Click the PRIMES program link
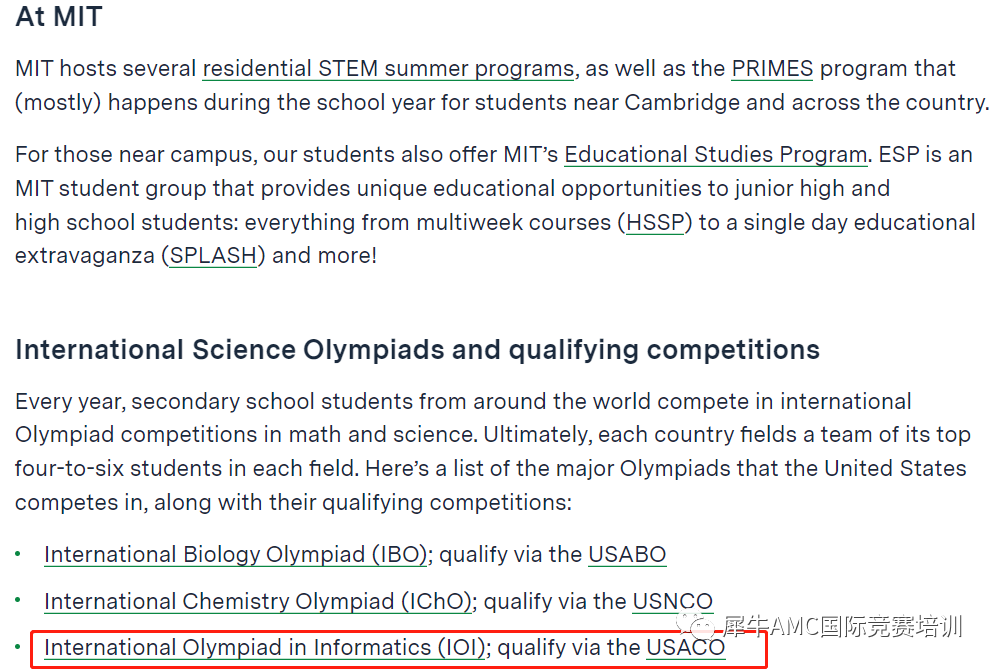 (x=772, y=69)
